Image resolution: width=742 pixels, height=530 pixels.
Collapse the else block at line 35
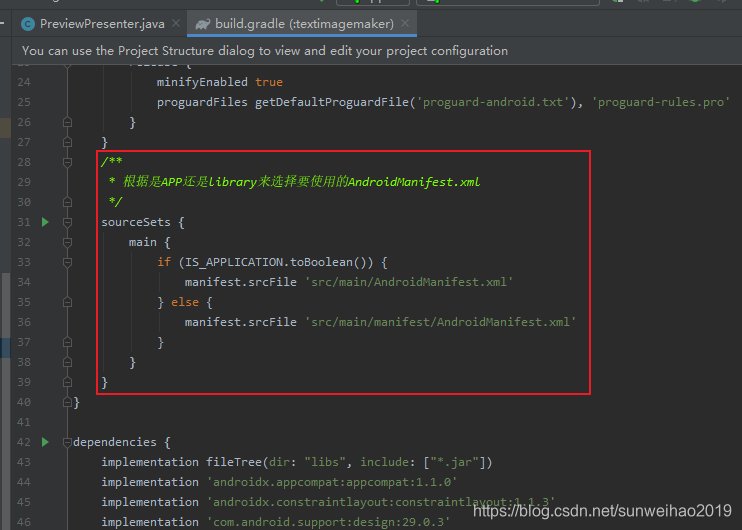(x=67, y=302)
